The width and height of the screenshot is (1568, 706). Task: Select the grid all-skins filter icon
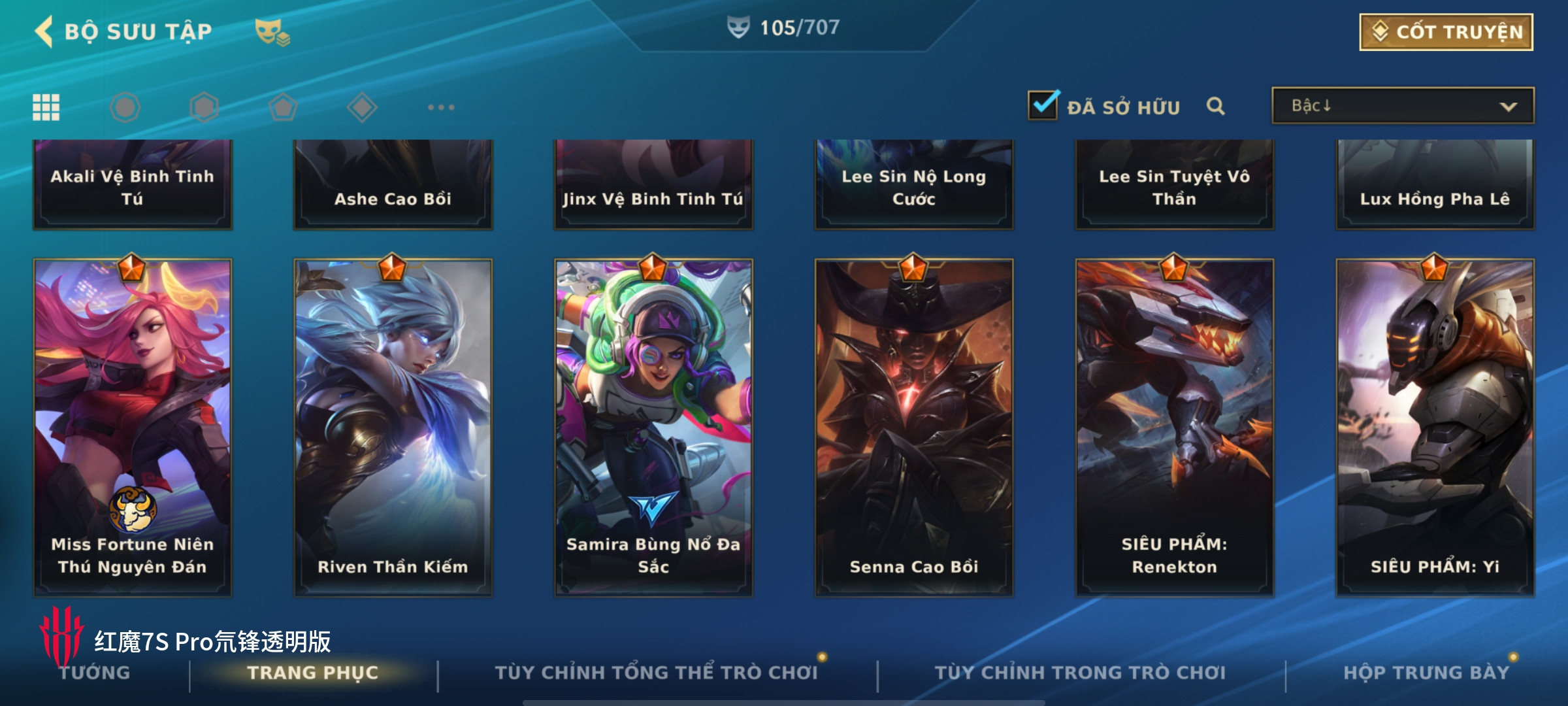(46, 107)
